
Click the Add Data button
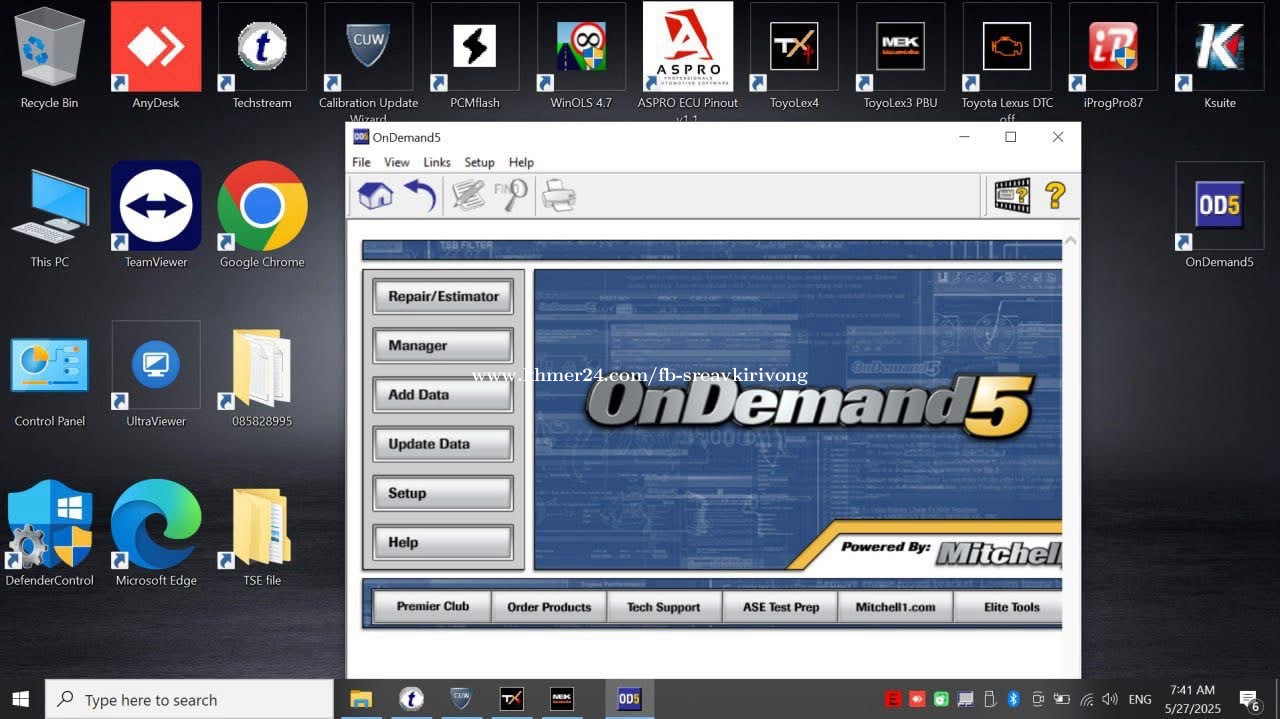click(443, 394)
